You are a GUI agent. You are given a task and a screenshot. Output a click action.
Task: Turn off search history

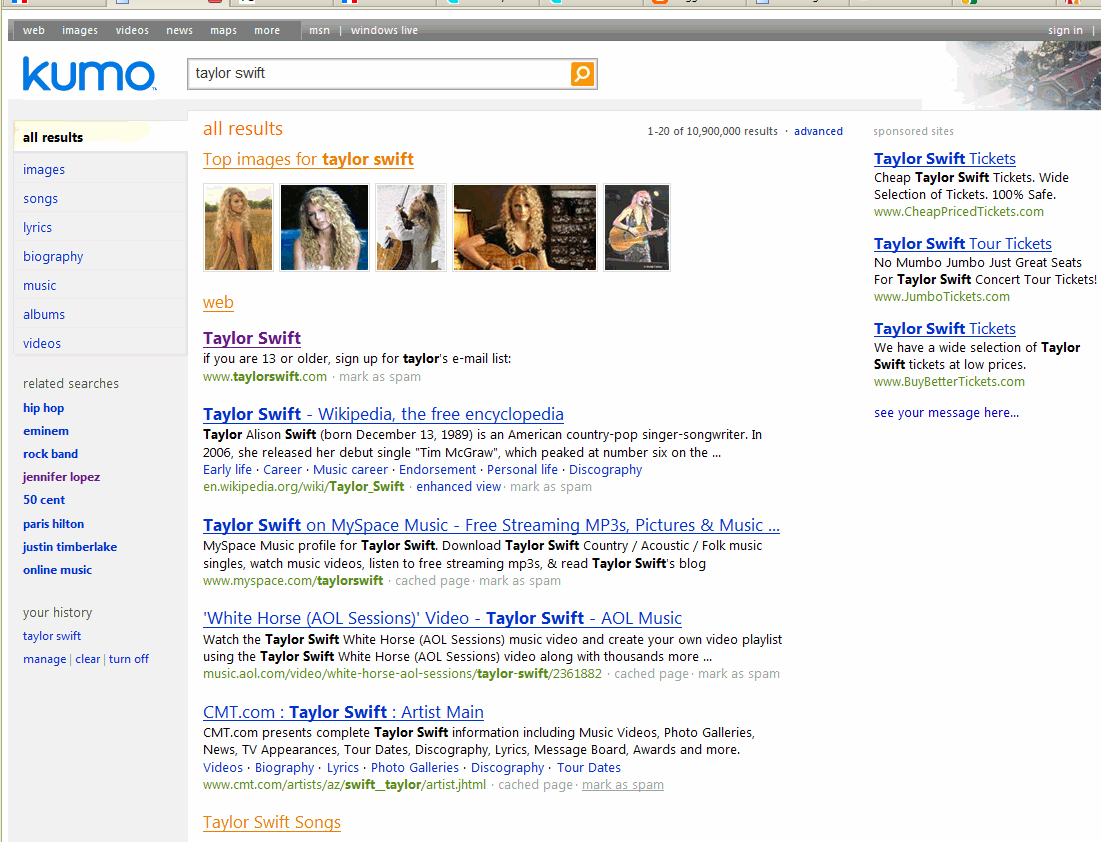click(128, 659)
